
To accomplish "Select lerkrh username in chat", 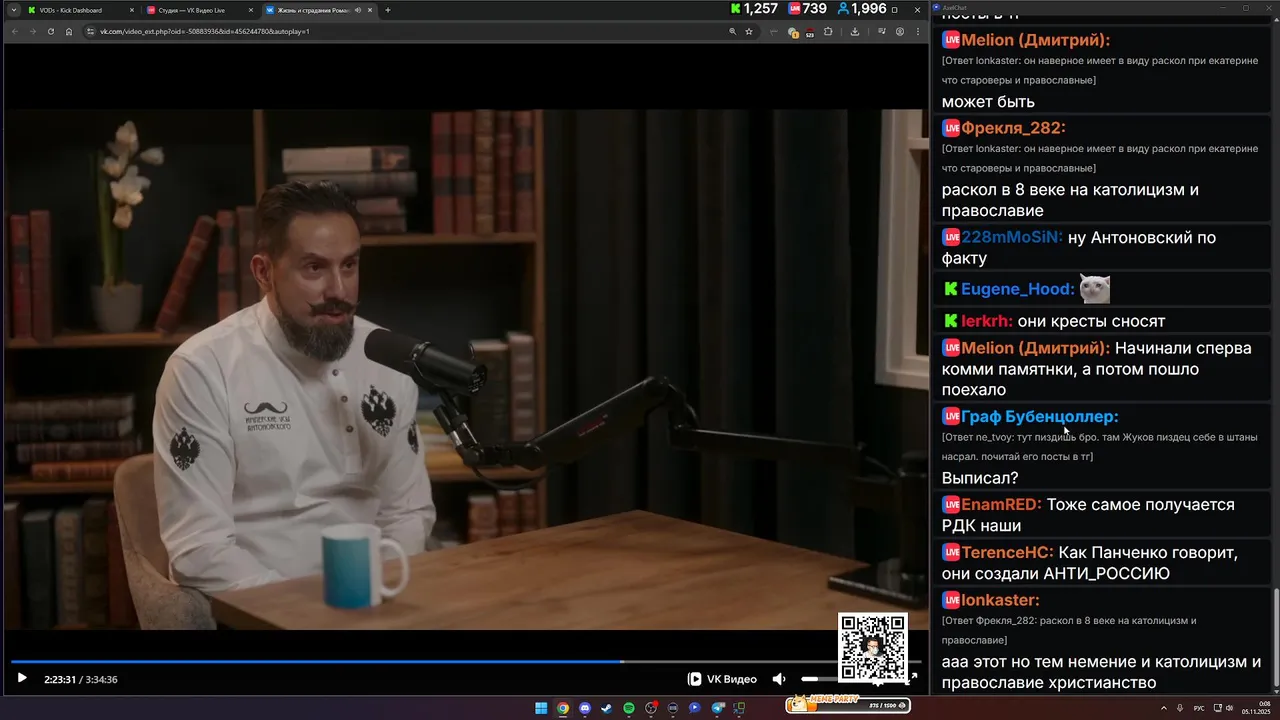I will (x=987, y=321).
